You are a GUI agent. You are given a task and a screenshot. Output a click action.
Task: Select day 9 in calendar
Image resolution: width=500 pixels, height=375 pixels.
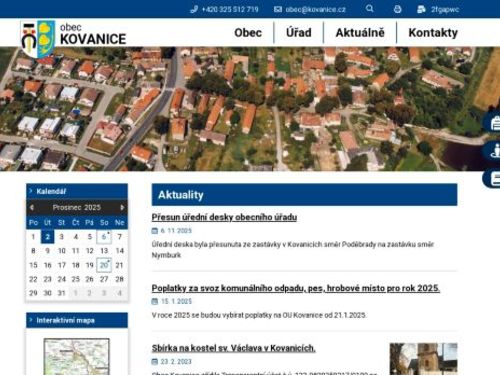pos(47,251)
